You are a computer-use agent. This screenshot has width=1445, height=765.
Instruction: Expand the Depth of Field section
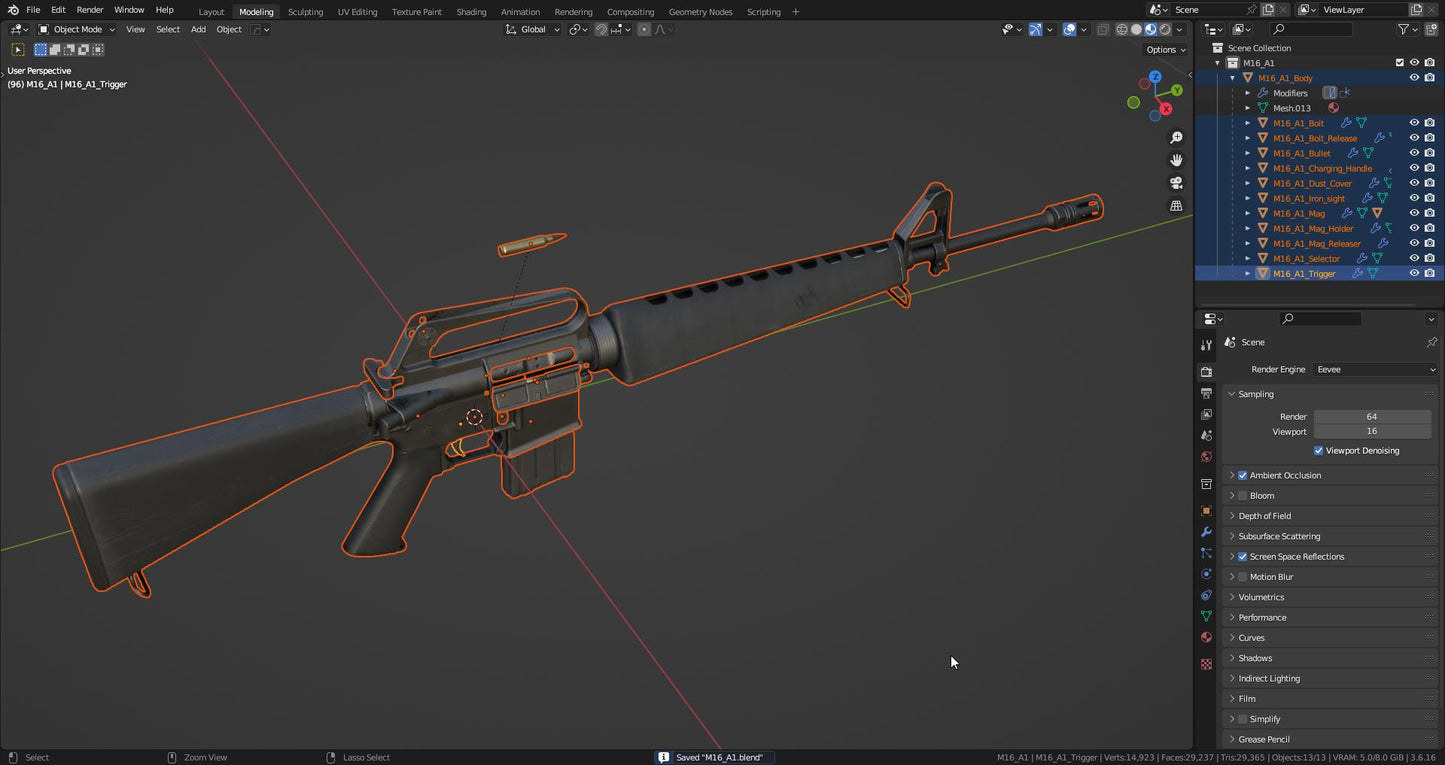point(1265,515)
